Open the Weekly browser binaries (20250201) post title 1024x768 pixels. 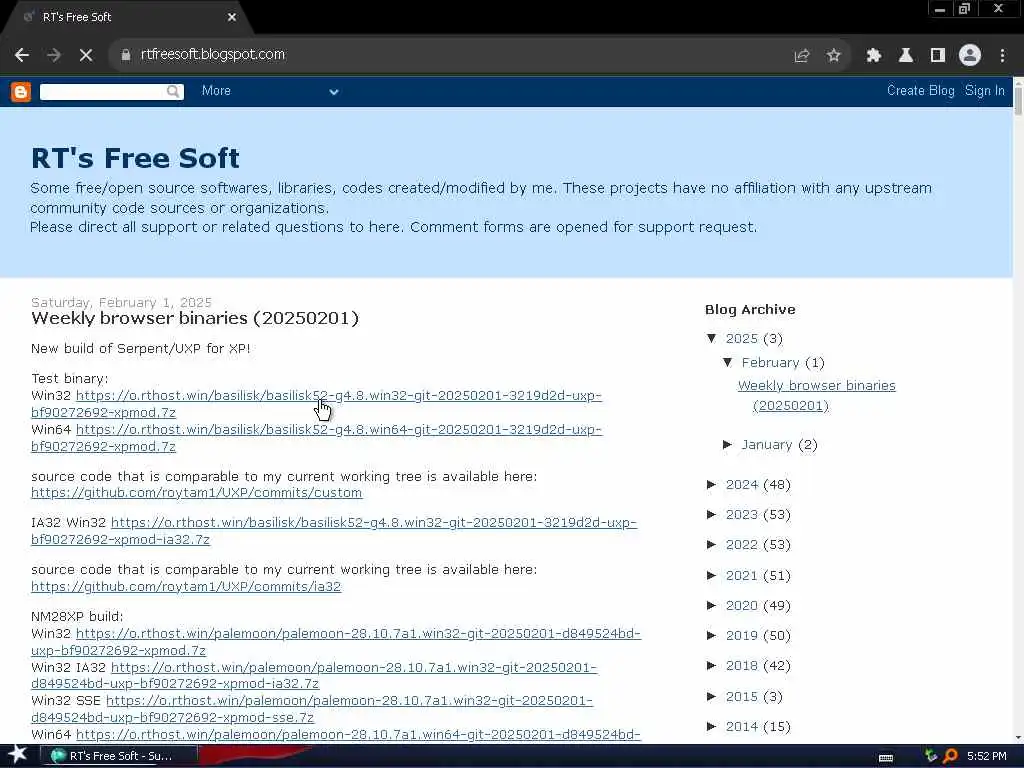coord(195,318)
